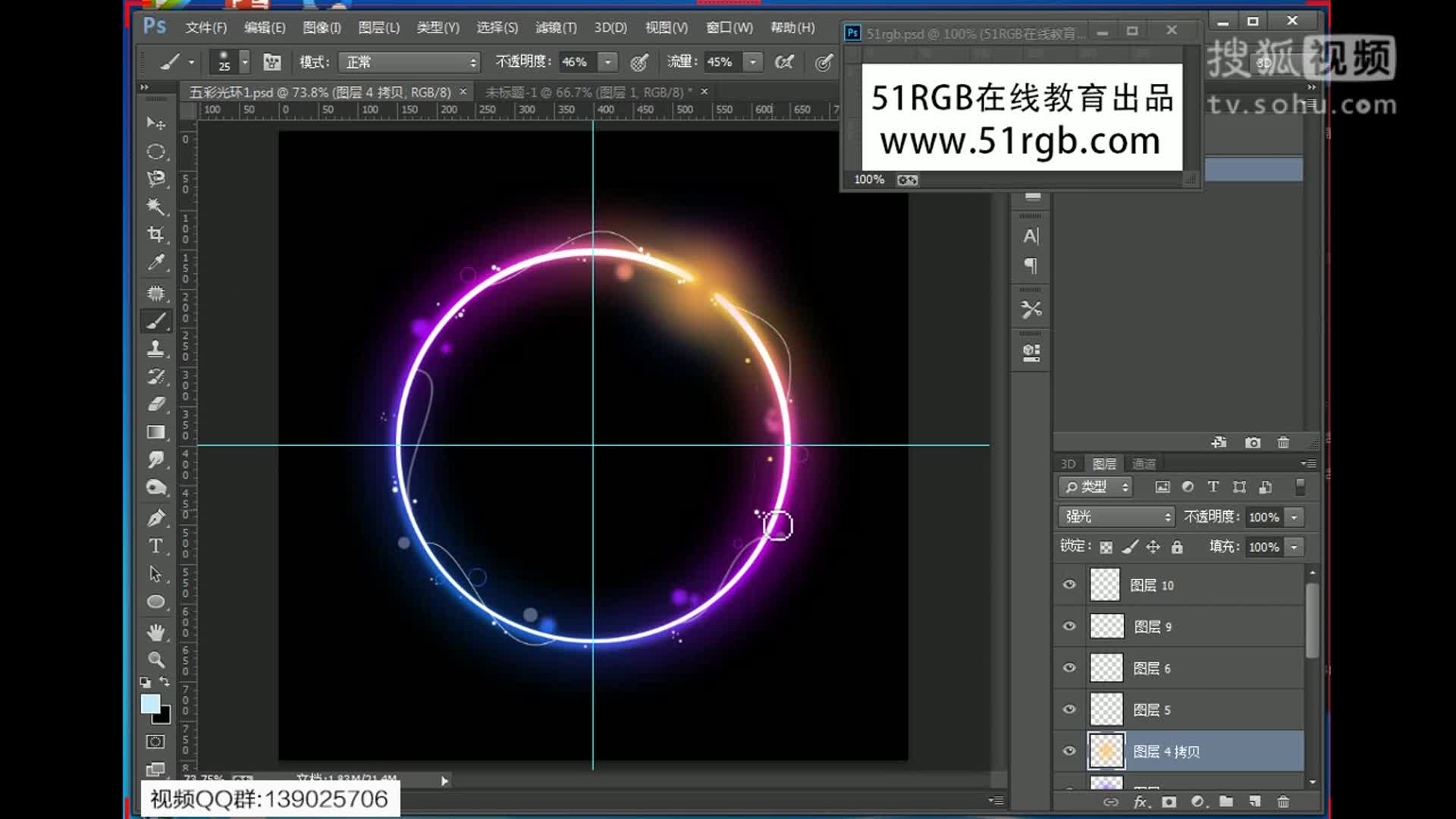The image size is (1456, 819).
Task: Select the Marquee selection tool
Action: point(156,151)
